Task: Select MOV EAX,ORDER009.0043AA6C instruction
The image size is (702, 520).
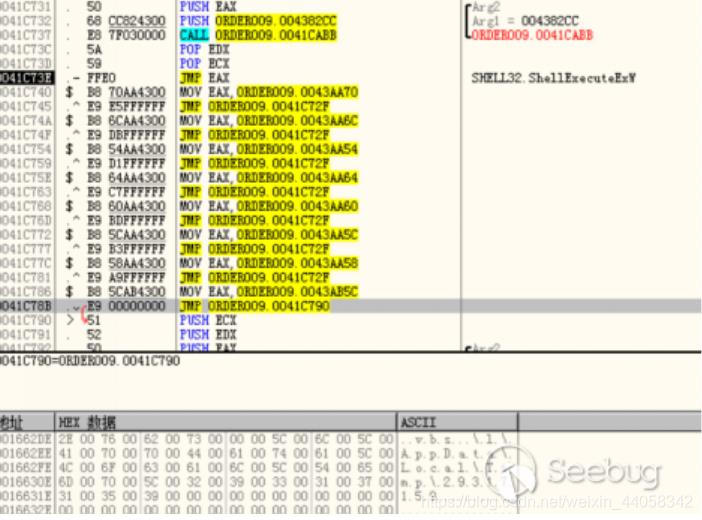Action: tap(269, 121)
